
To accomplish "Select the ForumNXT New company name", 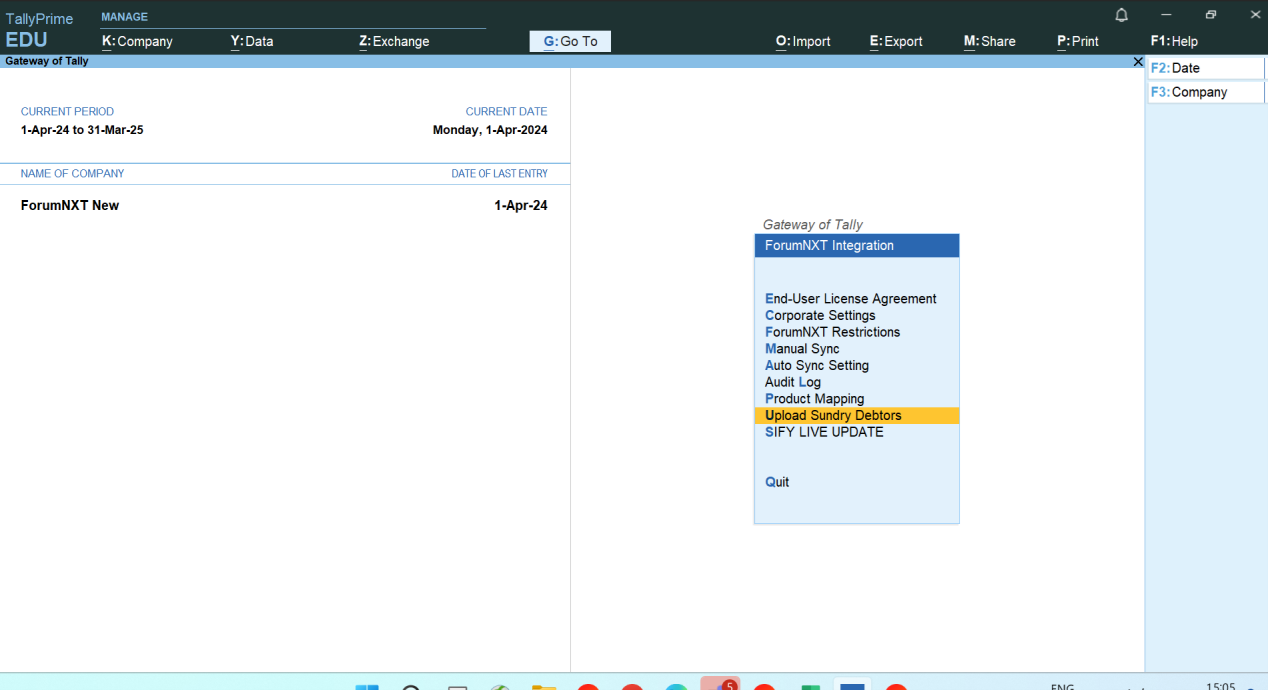I will coord(70,205).
